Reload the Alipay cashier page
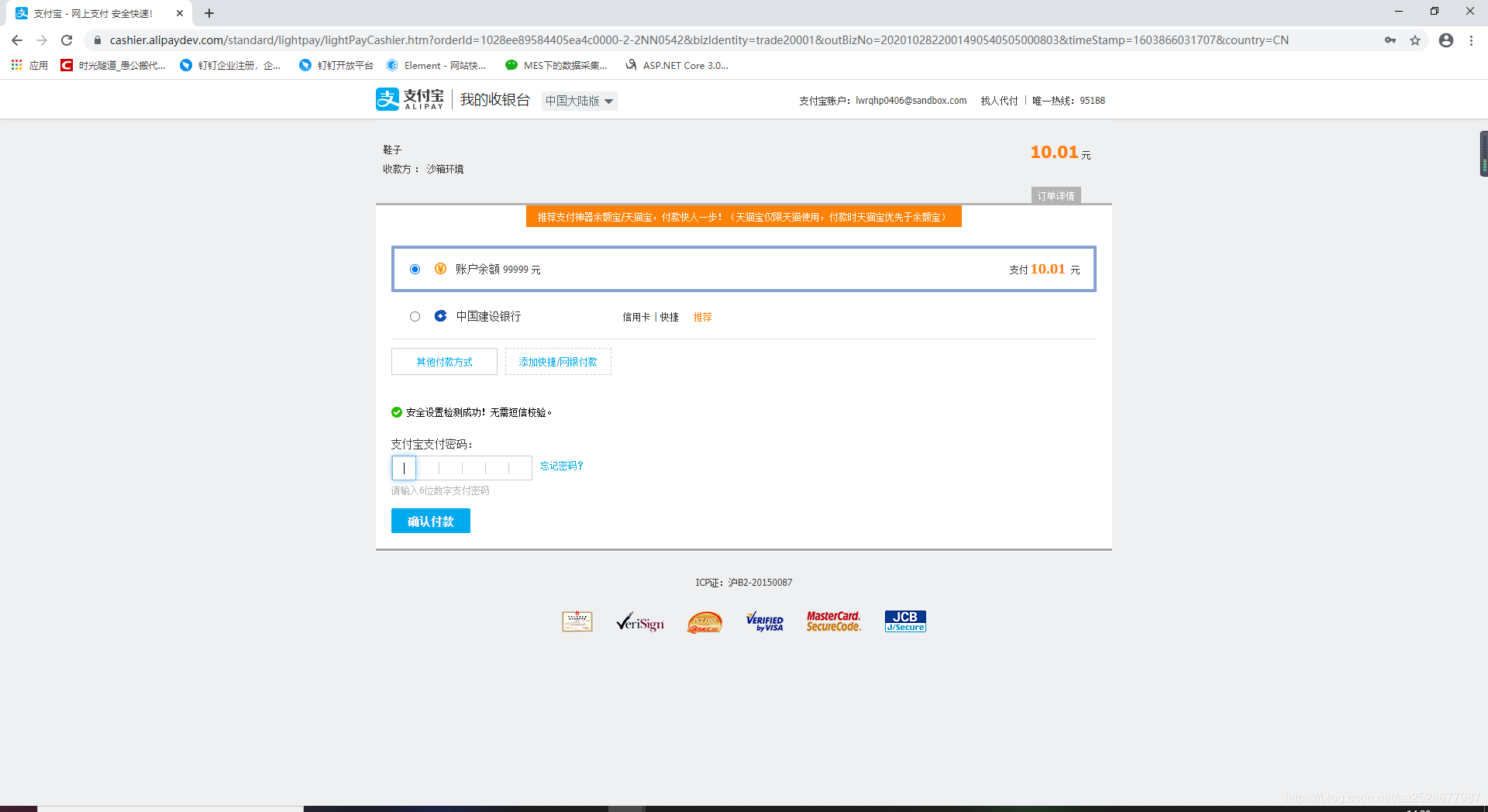This screenshot has height=812, width=1488. pos(67,40)
